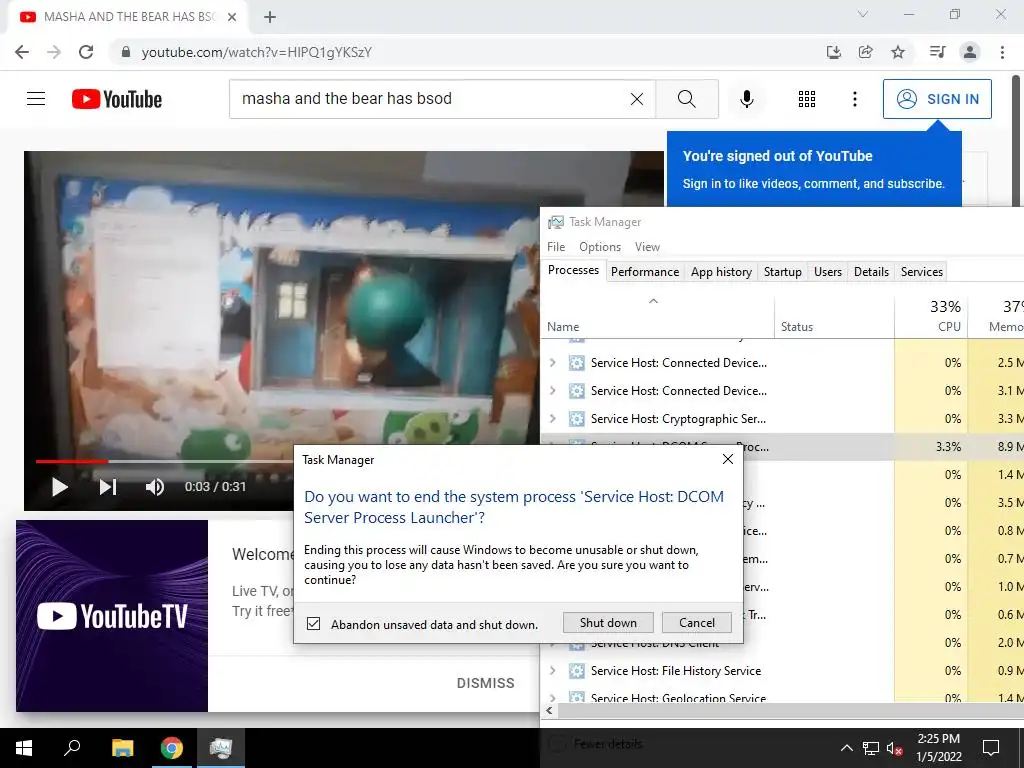
Task: Switch to the Performance tab
Action: tap(645, 272)
